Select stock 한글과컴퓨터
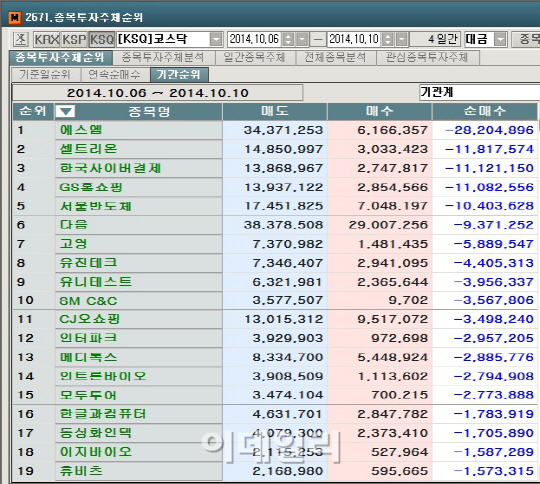 point(103,414)
